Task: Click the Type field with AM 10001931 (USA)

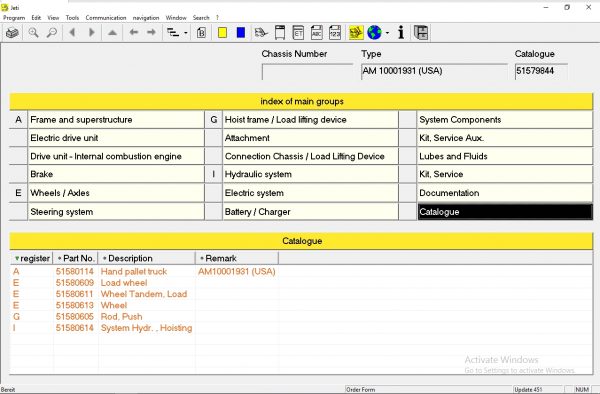Action: [434, 72]
